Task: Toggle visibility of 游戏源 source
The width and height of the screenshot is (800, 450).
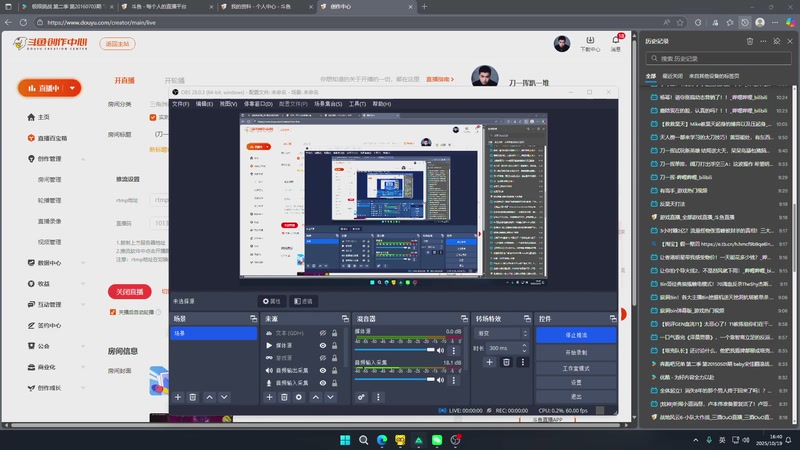Action: (x=322, y=358)
